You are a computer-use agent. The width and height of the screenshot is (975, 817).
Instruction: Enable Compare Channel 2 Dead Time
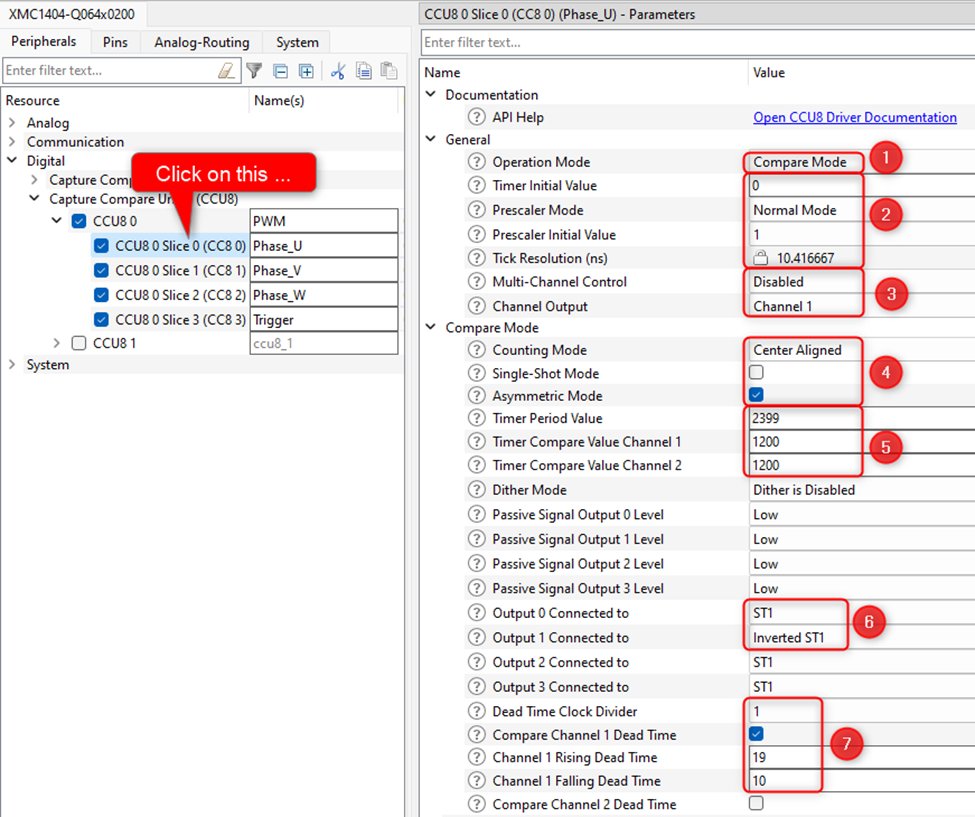pyautogui.click(x=757, y=804)
